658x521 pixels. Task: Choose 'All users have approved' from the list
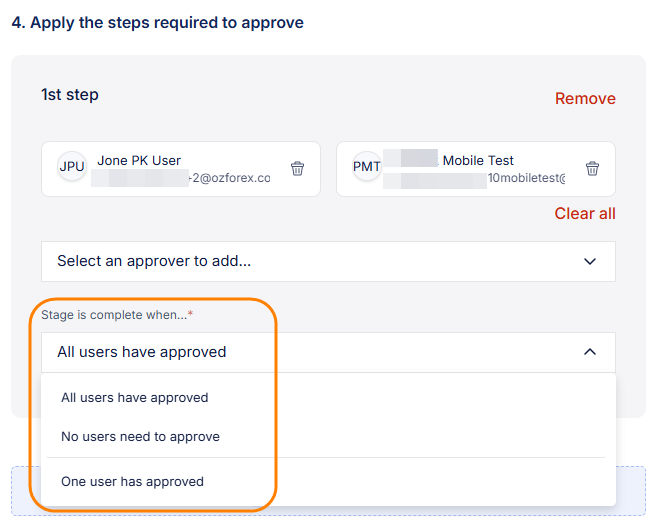[x=328, y=398]
